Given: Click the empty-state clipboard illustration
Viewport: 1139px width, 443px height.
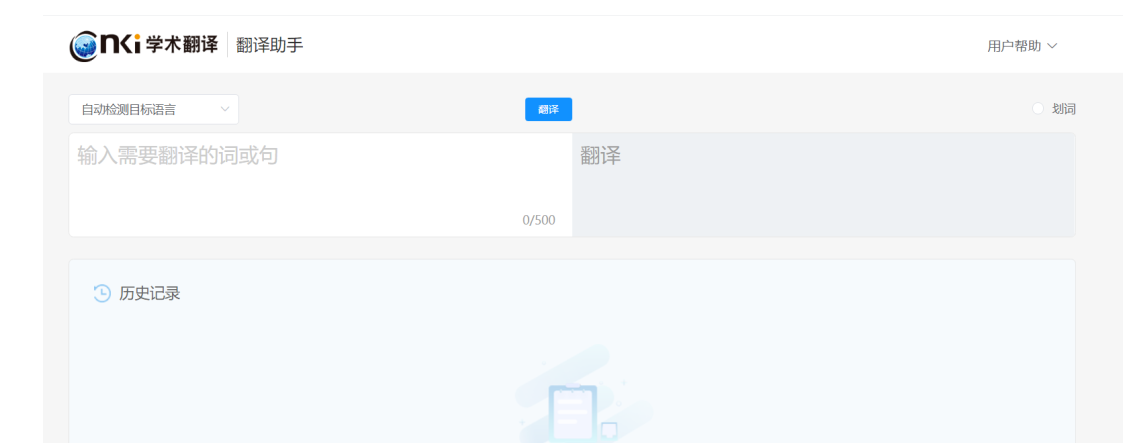Looking at the screenshot, I should pyautogui.click(x=573, y=412).
